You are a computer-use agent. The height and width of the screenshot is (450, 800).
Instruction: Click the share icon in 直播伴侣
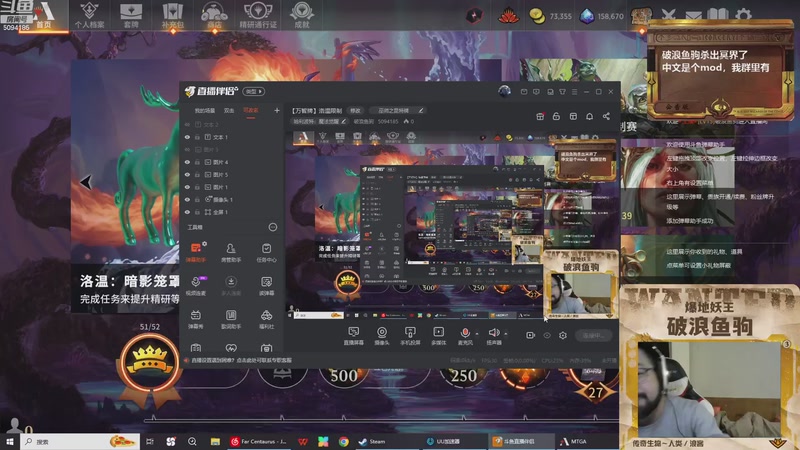pyautogui.click(x=606, y=116)
